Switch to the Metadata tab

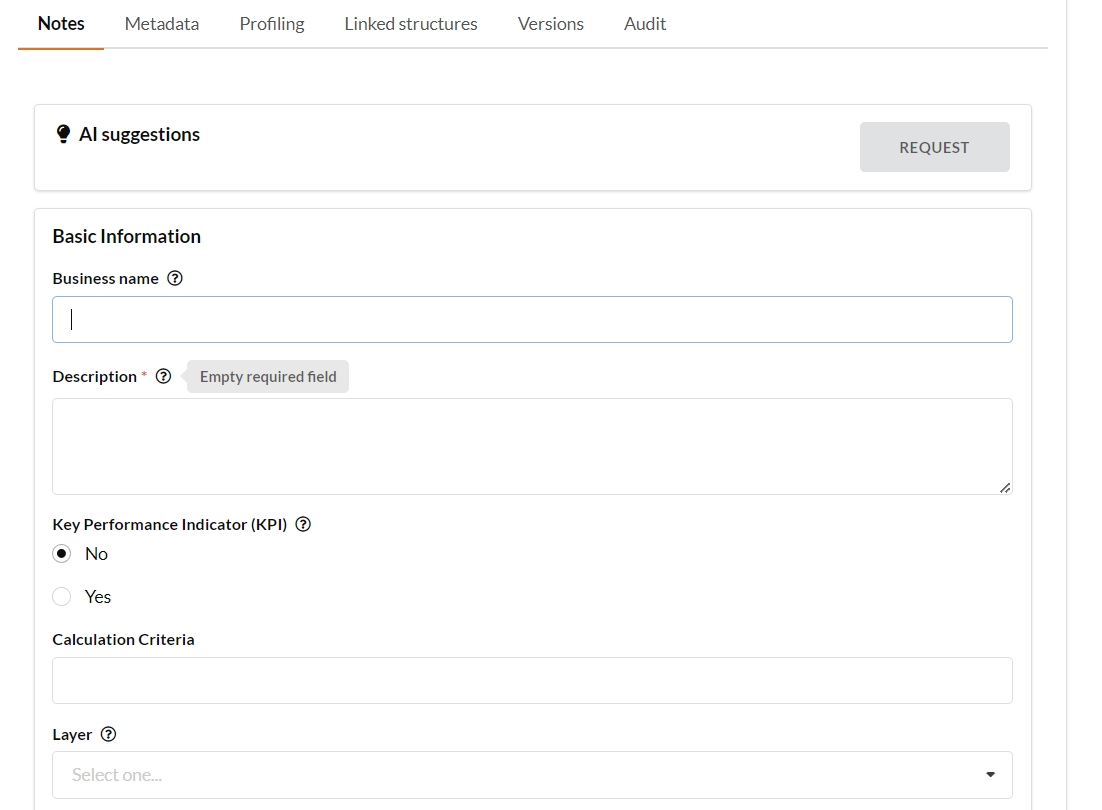[x=161, y=24]
